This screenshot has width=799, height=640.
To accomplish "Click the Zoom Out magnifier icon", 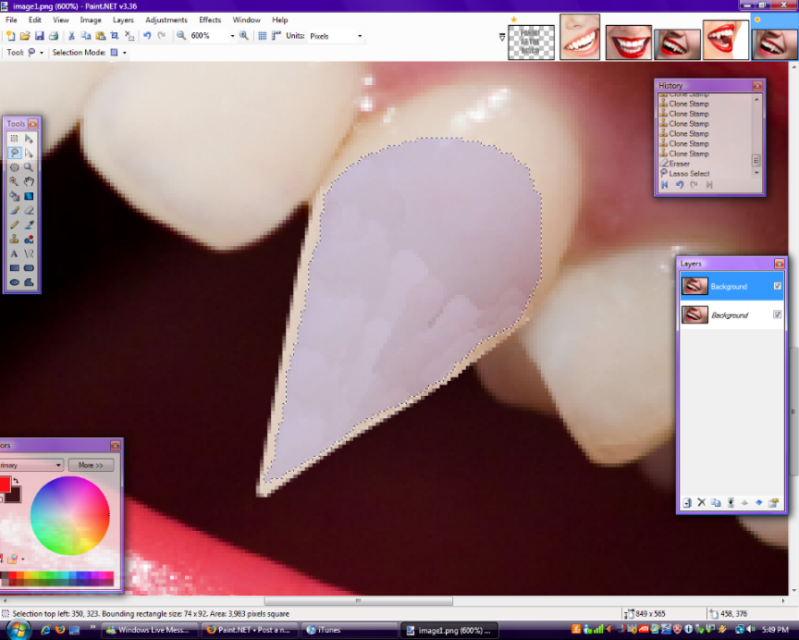I will [x=181, y=36].
